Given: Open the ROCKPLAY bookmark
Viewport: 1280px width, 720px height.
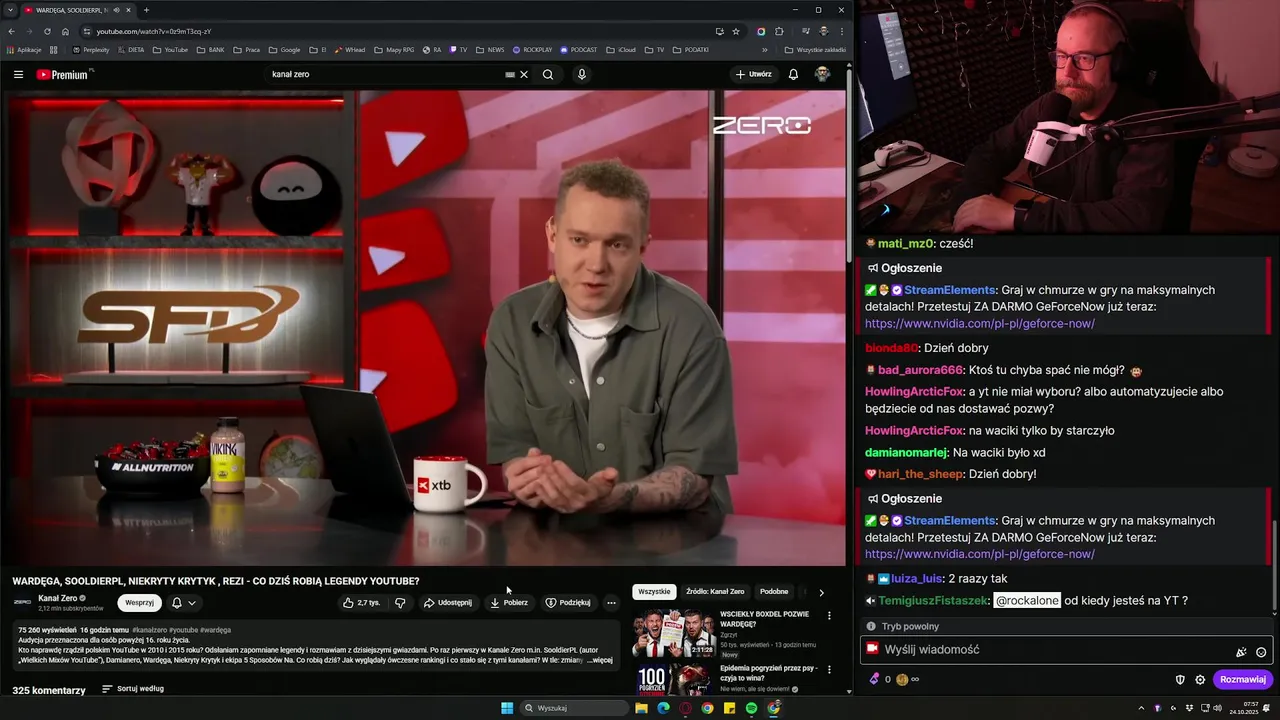Looking at the screenshot, I should 532,50.
